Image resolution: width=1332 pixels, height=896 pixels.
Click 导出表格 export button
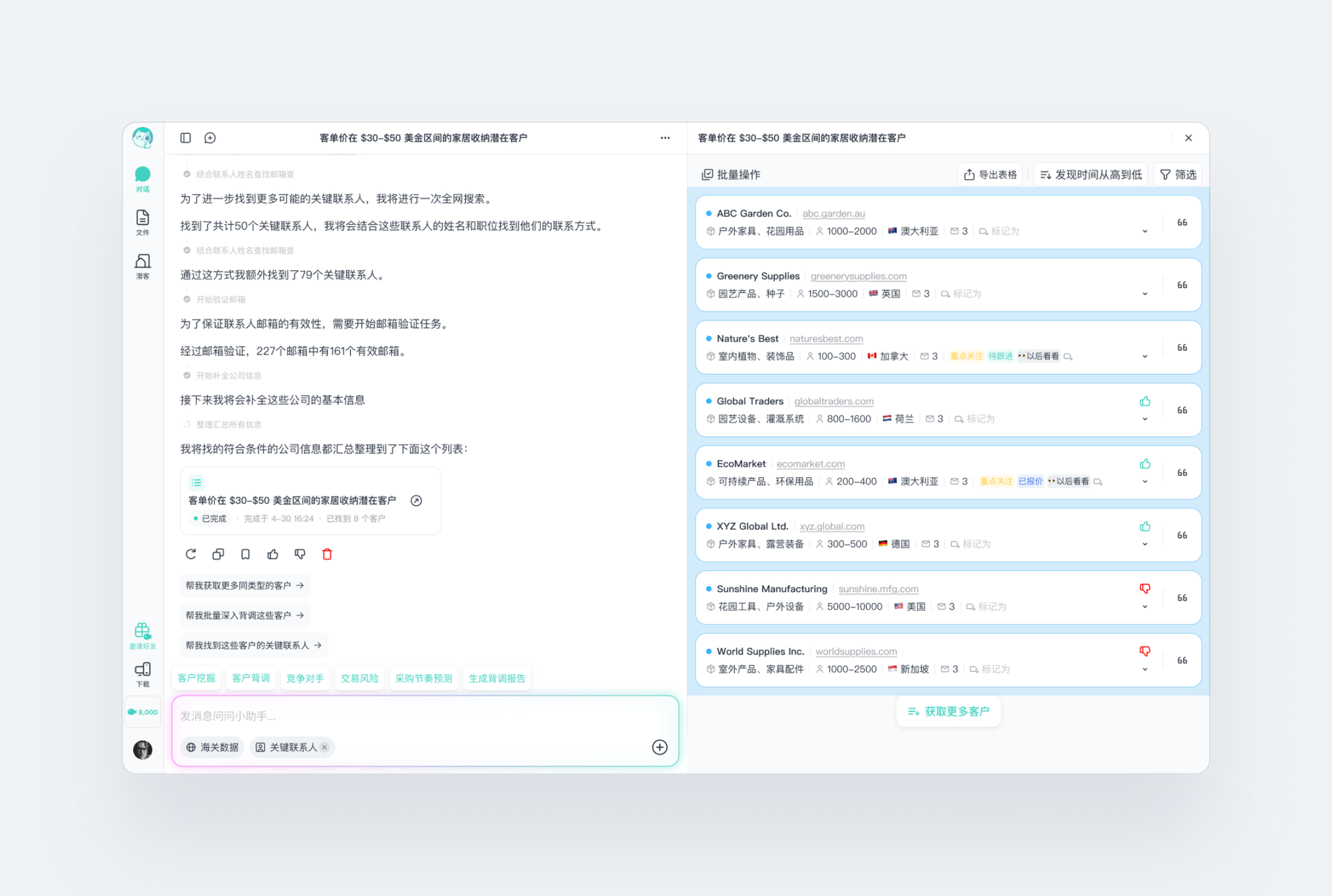(990, 174)
